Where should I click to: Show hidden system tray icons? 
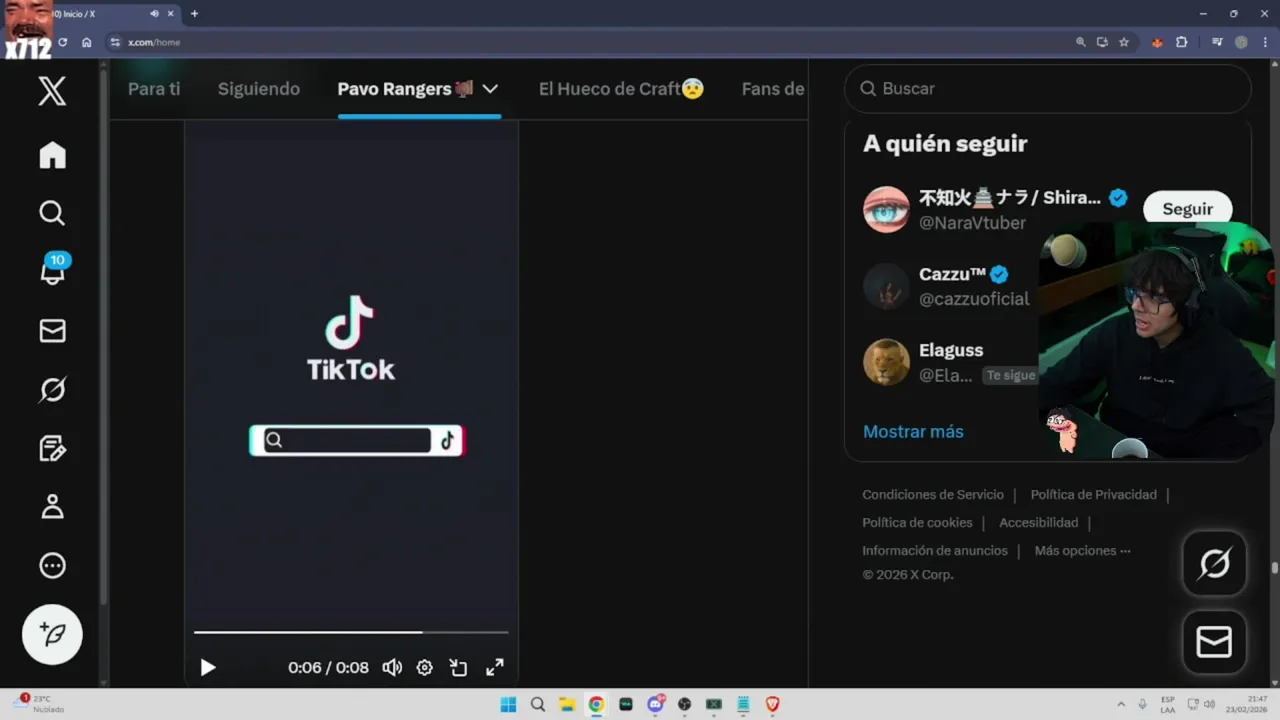pyautogui.click(x=1120, y=704)
